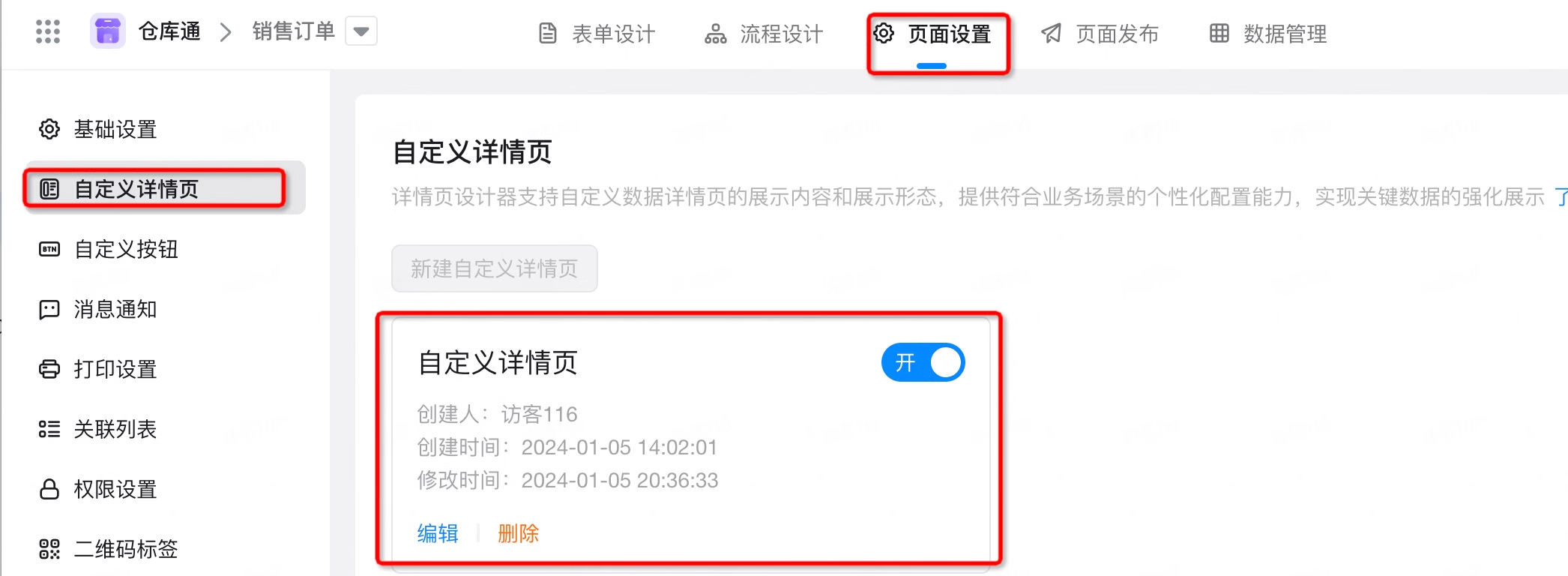Click the 二维码标签 QR code icon
Screen dimensions: 1568x576
[49, 549]
